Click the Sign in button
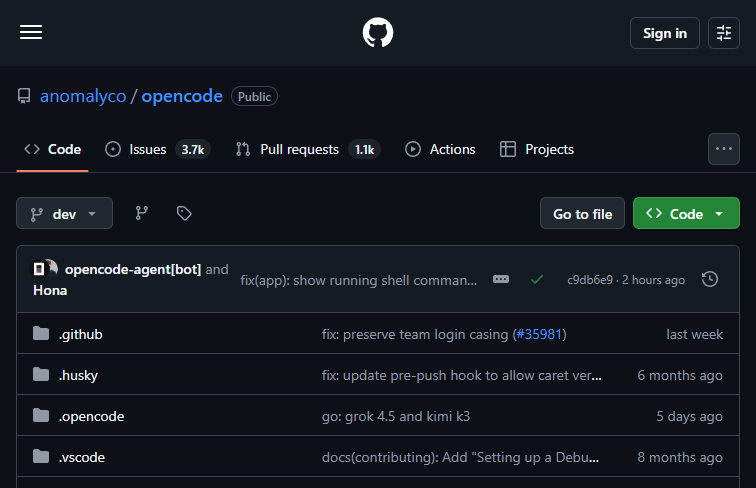Screen dimensions: 756x488 (664, 33)
